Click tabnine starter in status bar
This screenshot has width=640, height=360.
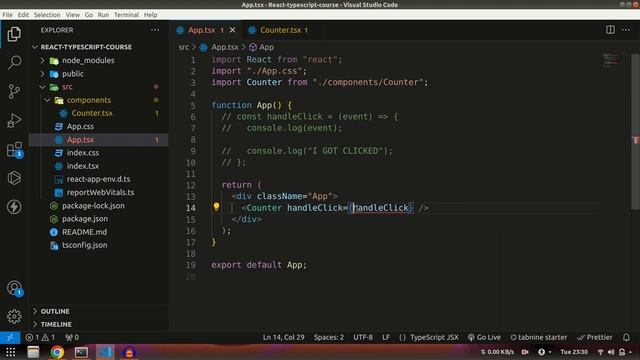tap(539, 338)
